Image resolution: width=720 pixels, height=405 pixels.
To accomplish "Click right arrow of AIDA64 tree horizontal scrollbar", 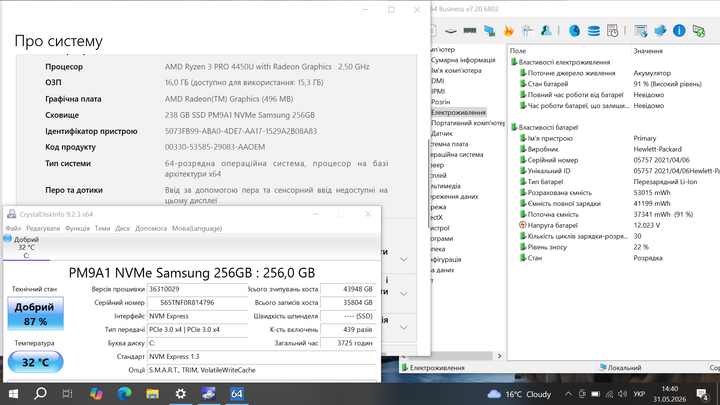I will point(499,356).
